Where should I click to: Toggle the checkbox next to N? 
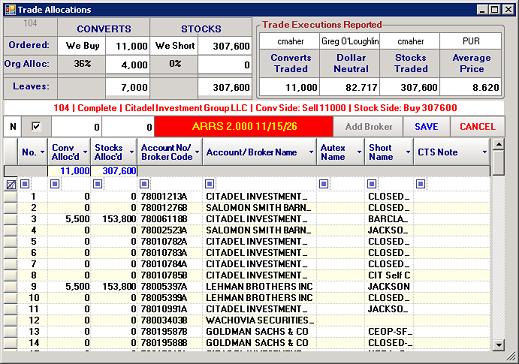point(36,126)
